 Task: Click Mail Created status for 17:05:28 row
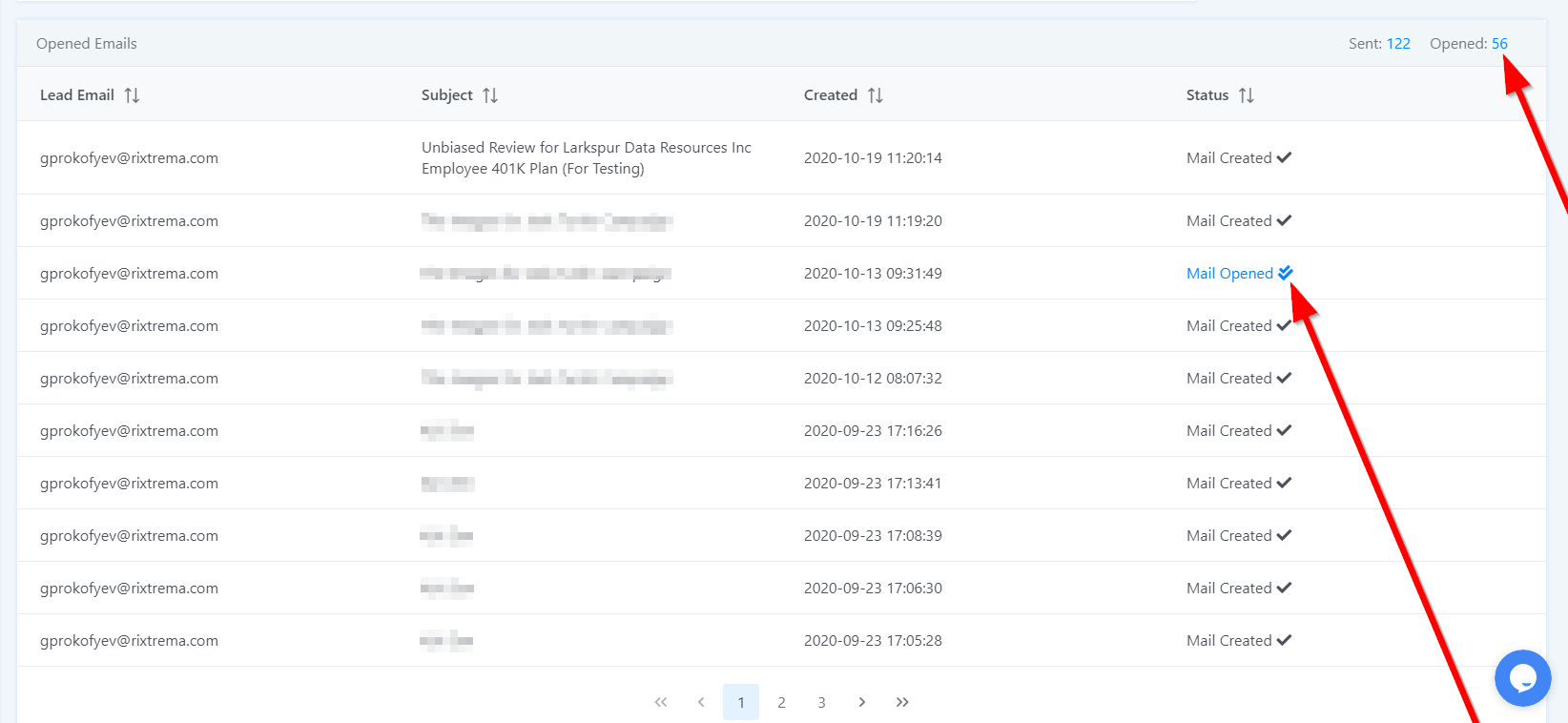[x=1228, y=641]
